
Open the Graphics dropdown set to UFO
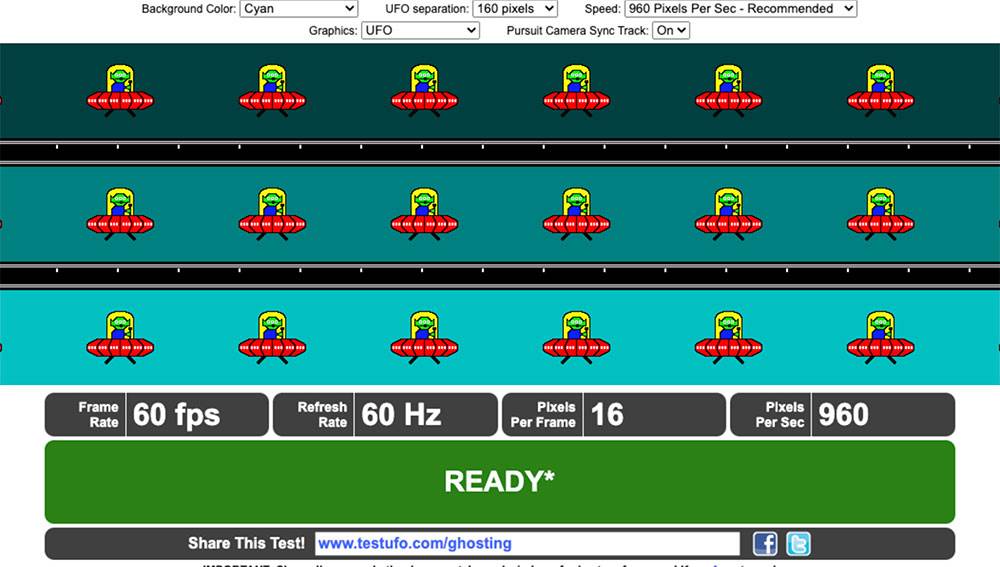pyautogui.click(x=420, y=31)
